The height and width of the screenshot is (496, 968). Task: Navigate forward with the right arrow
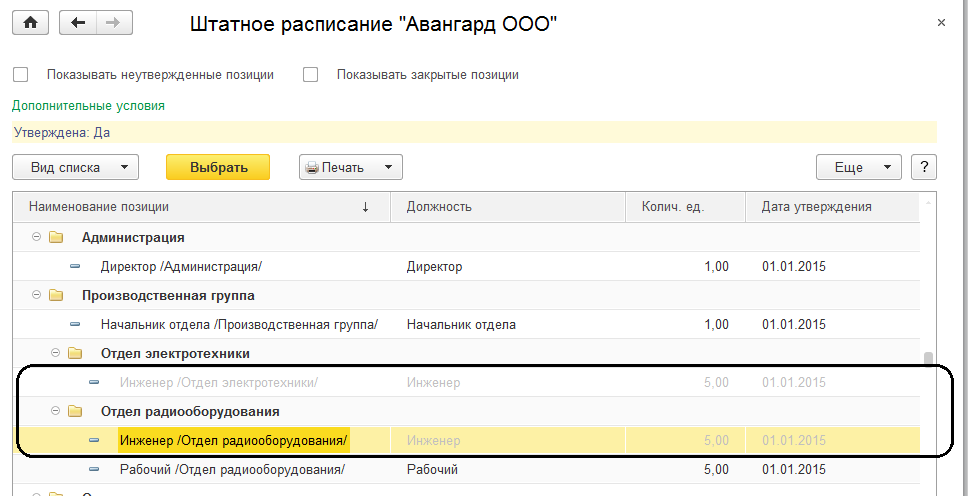pos(112,23)
